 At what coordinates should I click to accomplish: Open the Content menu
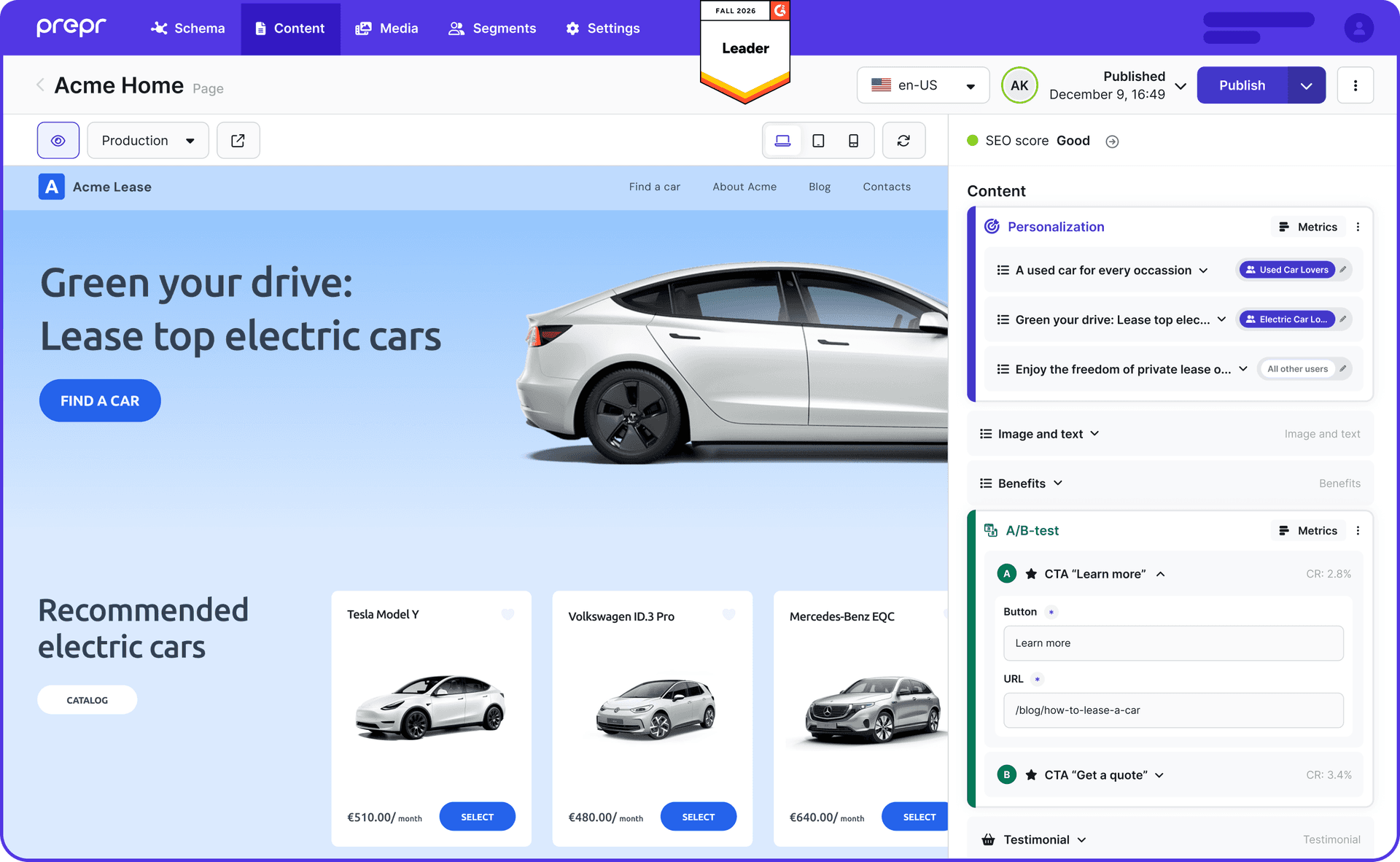290,28
